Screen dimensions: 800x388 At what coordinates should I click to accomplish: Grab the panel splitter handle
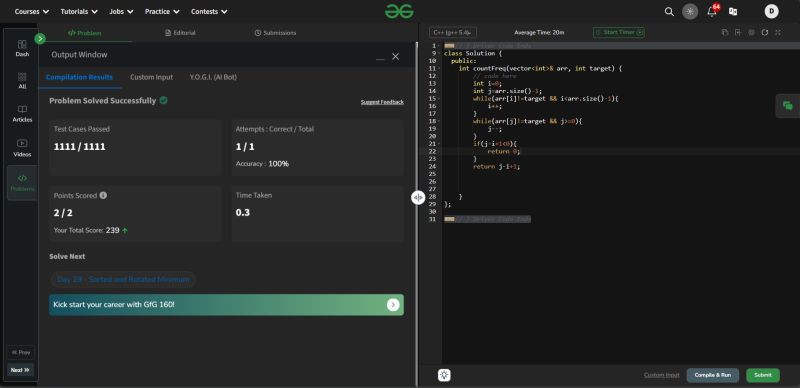tap(418, 198)
